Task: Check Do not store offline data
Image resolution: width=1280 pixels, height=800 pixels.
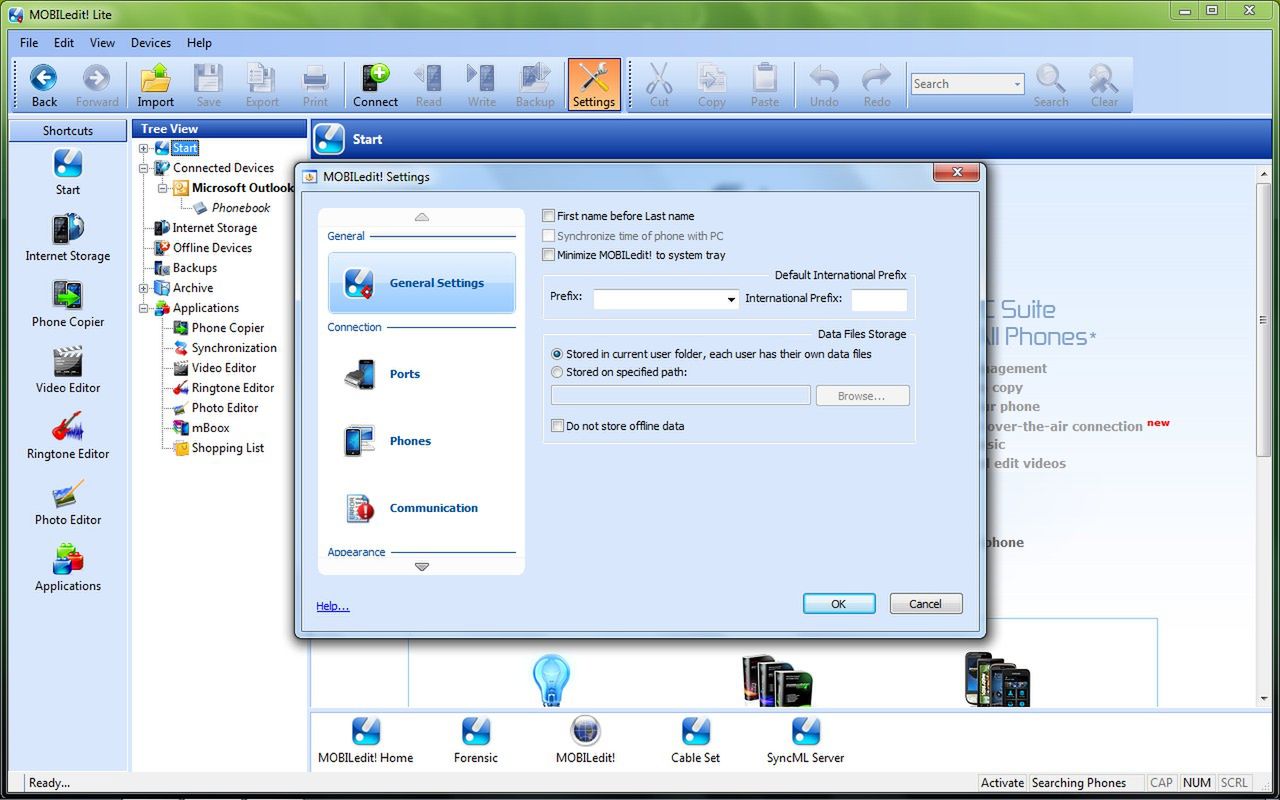Action: (557, 426)
